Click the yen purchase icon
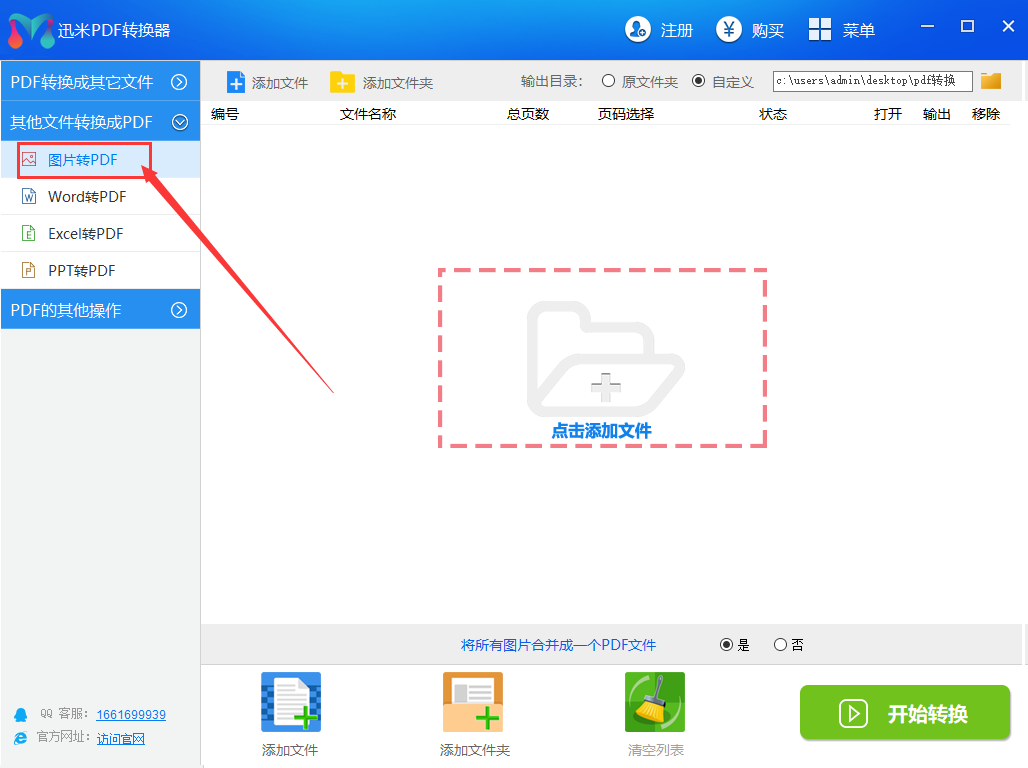 (729, 30)
